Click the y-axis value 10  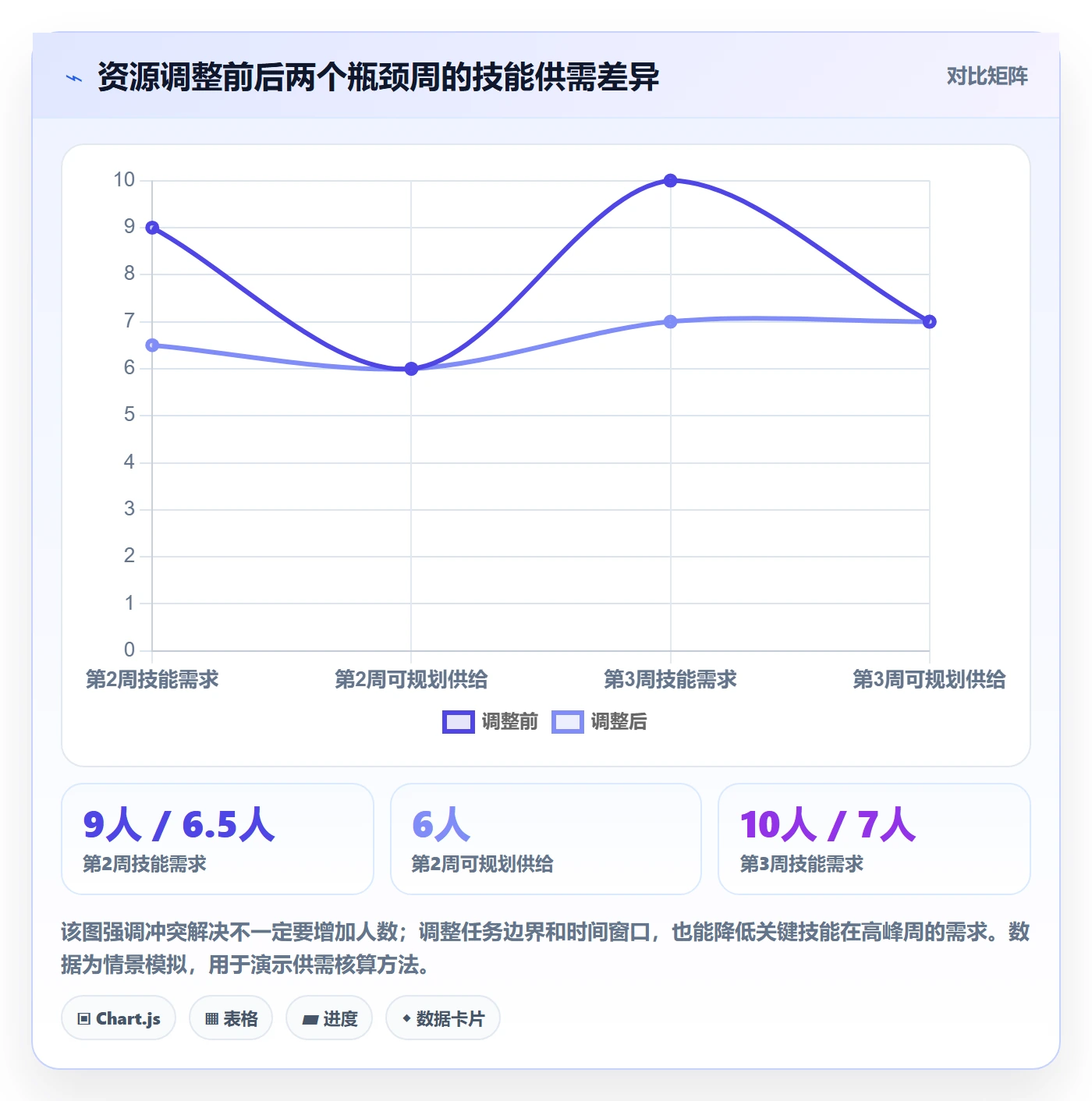(x=124, y=180)
